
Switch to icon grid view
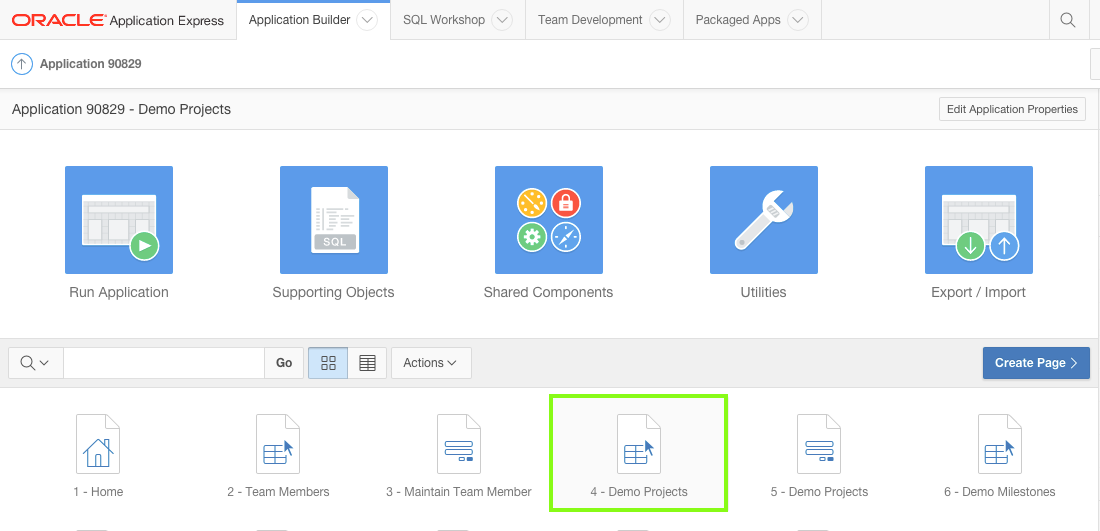[x=328, y=363]
